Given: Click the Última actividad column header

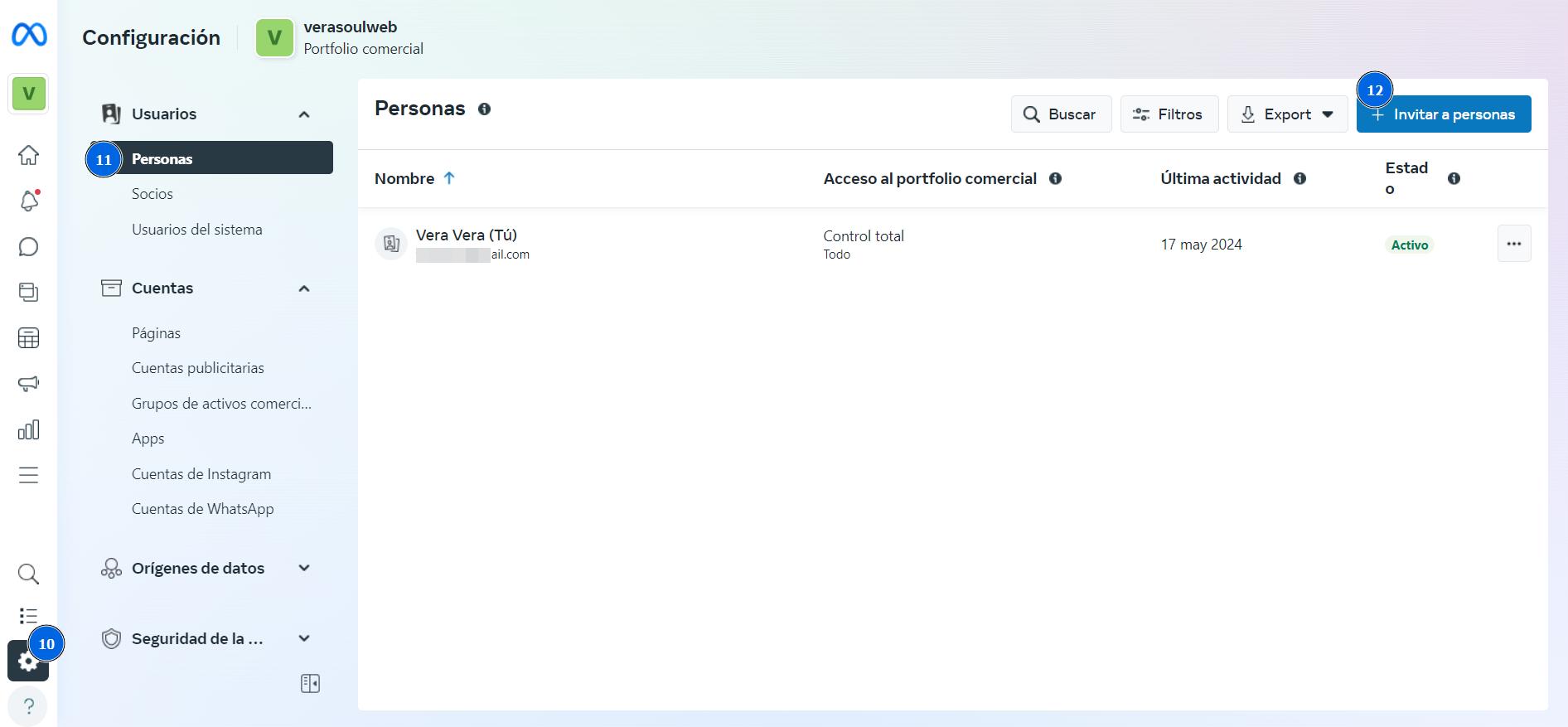Looking at the screenshot, I should [x=1221, y=178].
